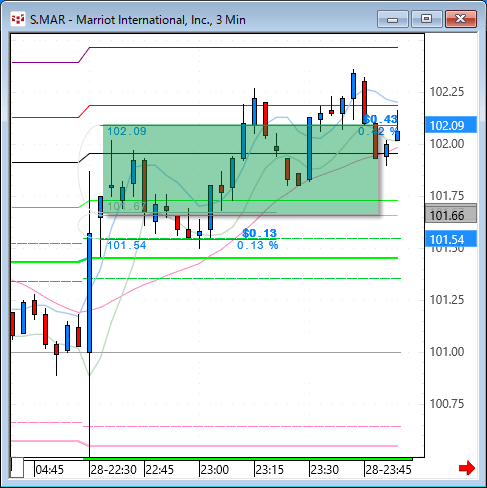Select the purple horizontal level line
The width and height of the screenshot is (487, 488).
[x=243, y=48]
